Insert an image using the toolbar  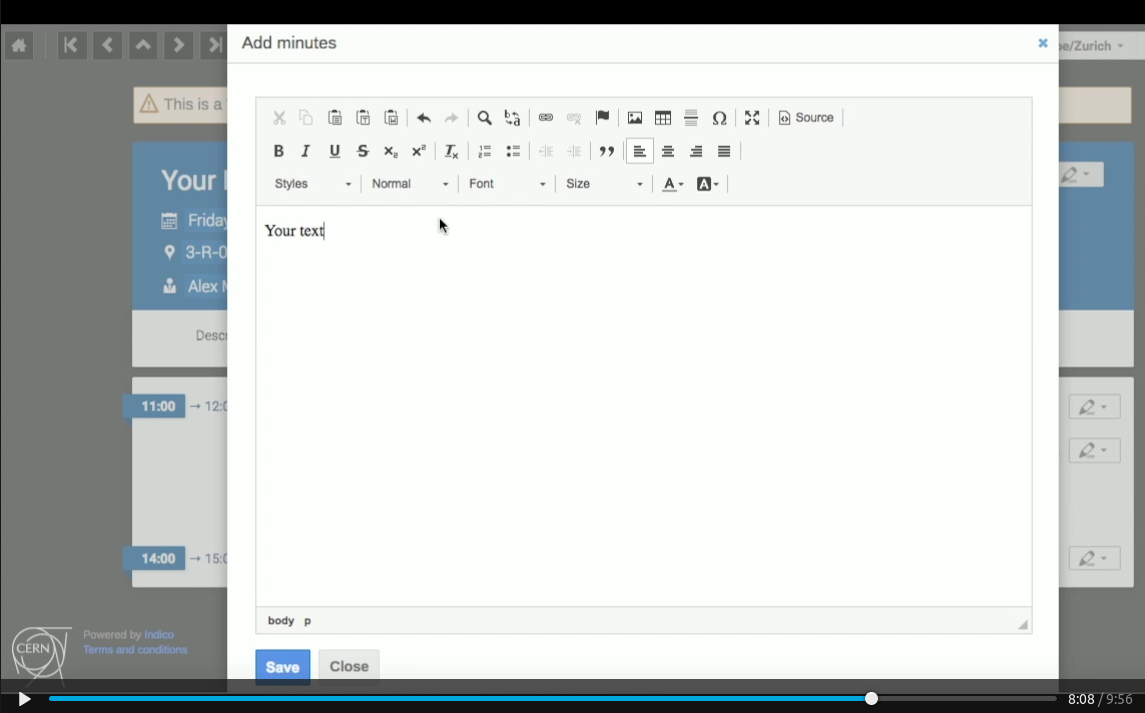[635, 118]
